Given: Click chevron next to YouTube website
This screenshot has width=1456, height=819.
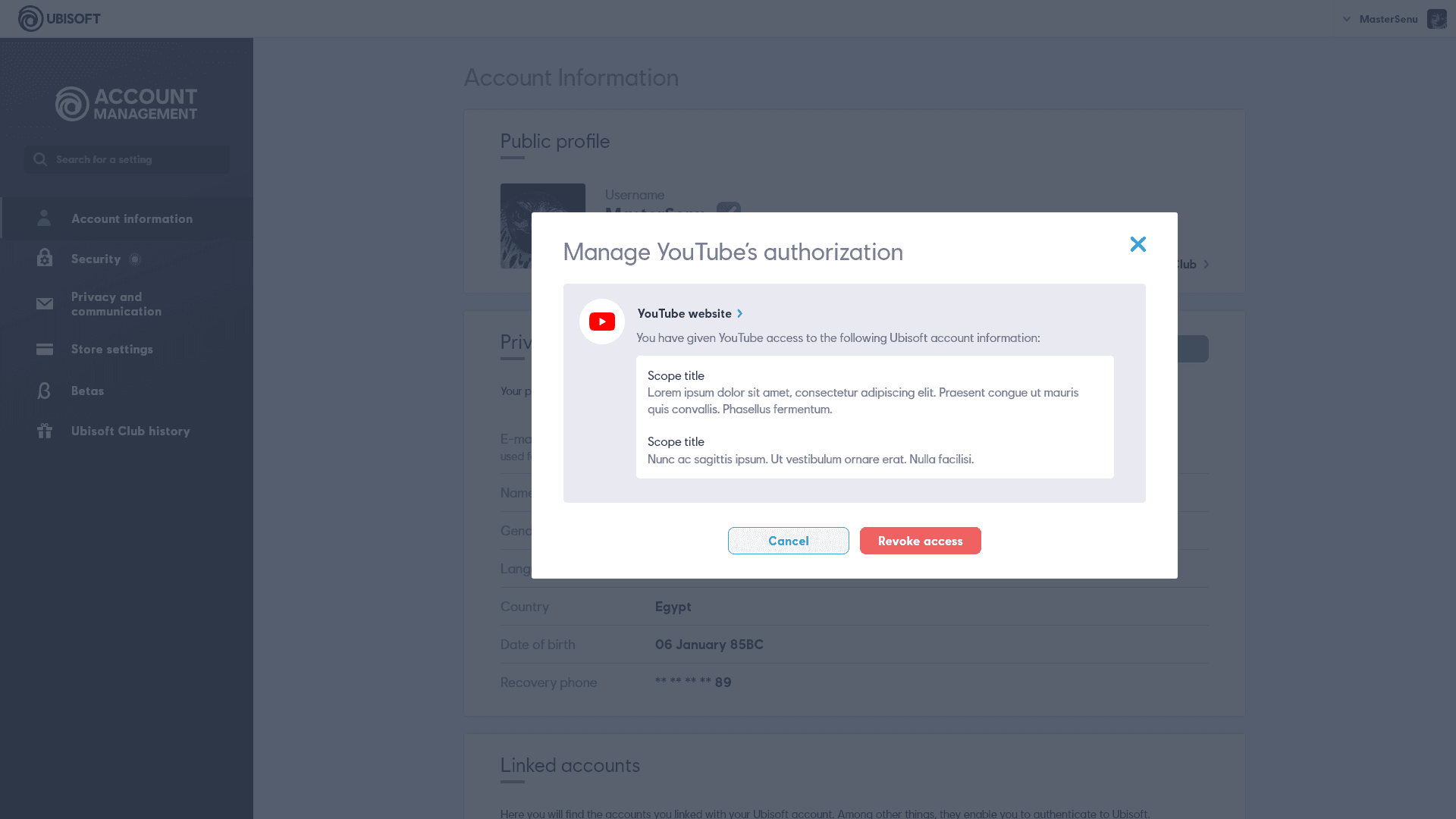Looking at the screenshot, I should [740, 313].
